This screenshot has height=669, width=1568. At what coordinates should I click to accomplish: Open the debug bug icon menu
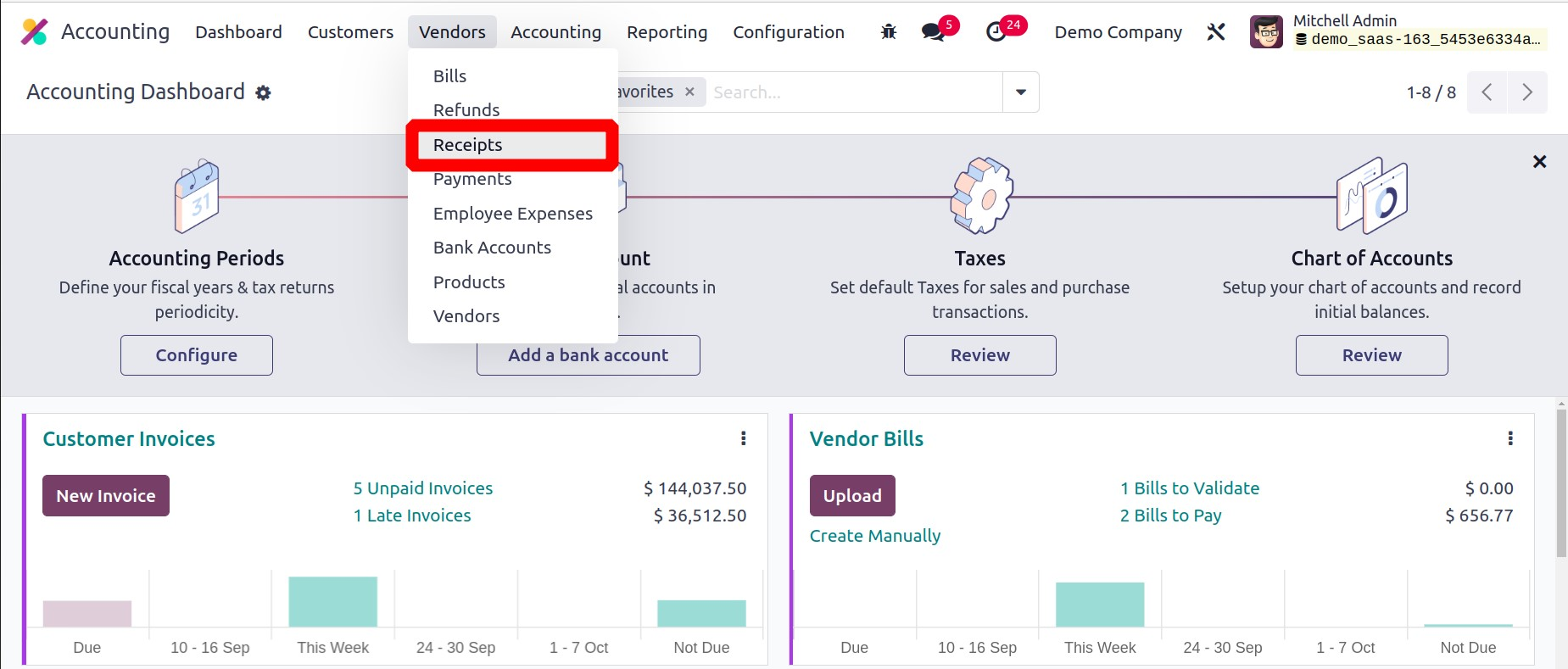pyautogui.click(x=888, y=32)
